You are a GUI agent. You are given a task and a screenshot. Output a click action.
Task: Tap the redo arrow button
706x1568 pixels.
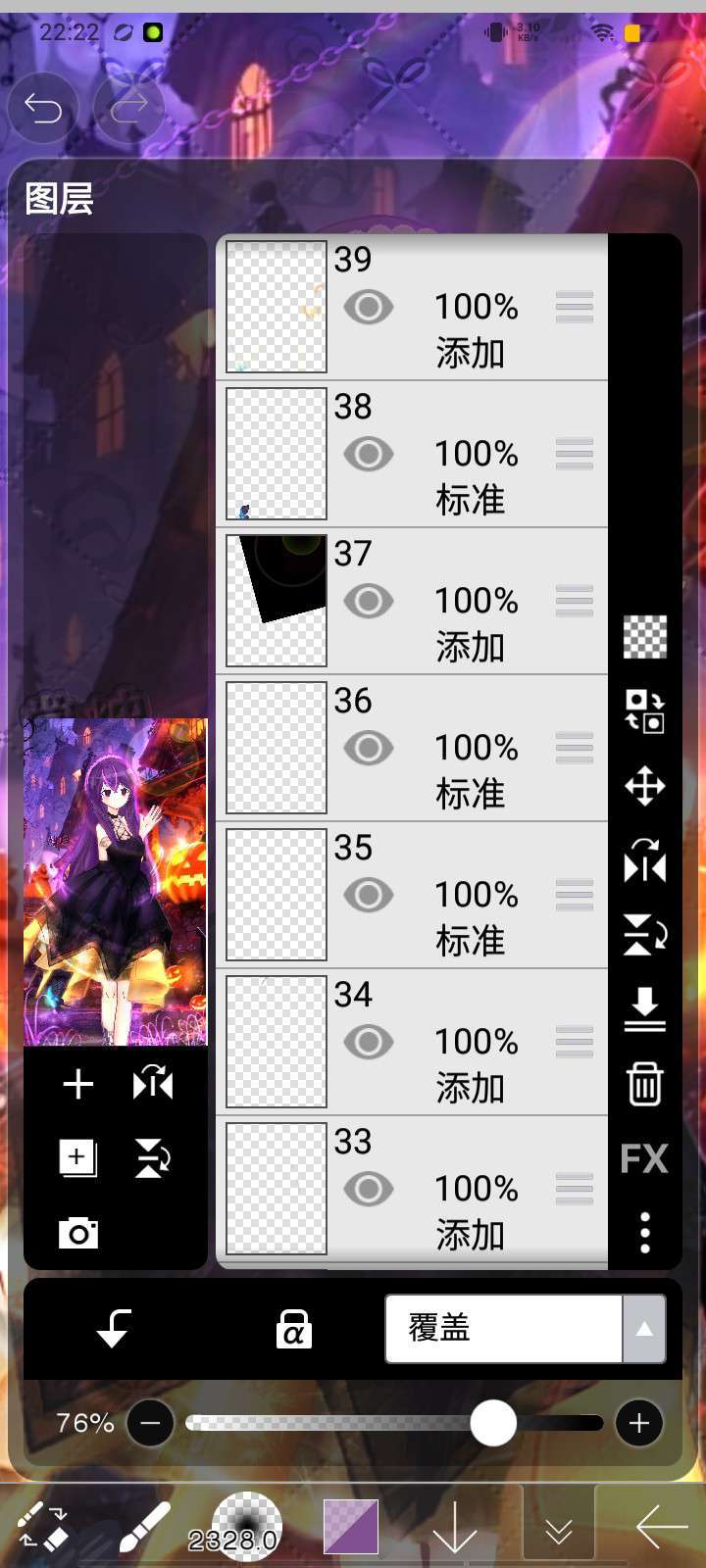[128, 108]
